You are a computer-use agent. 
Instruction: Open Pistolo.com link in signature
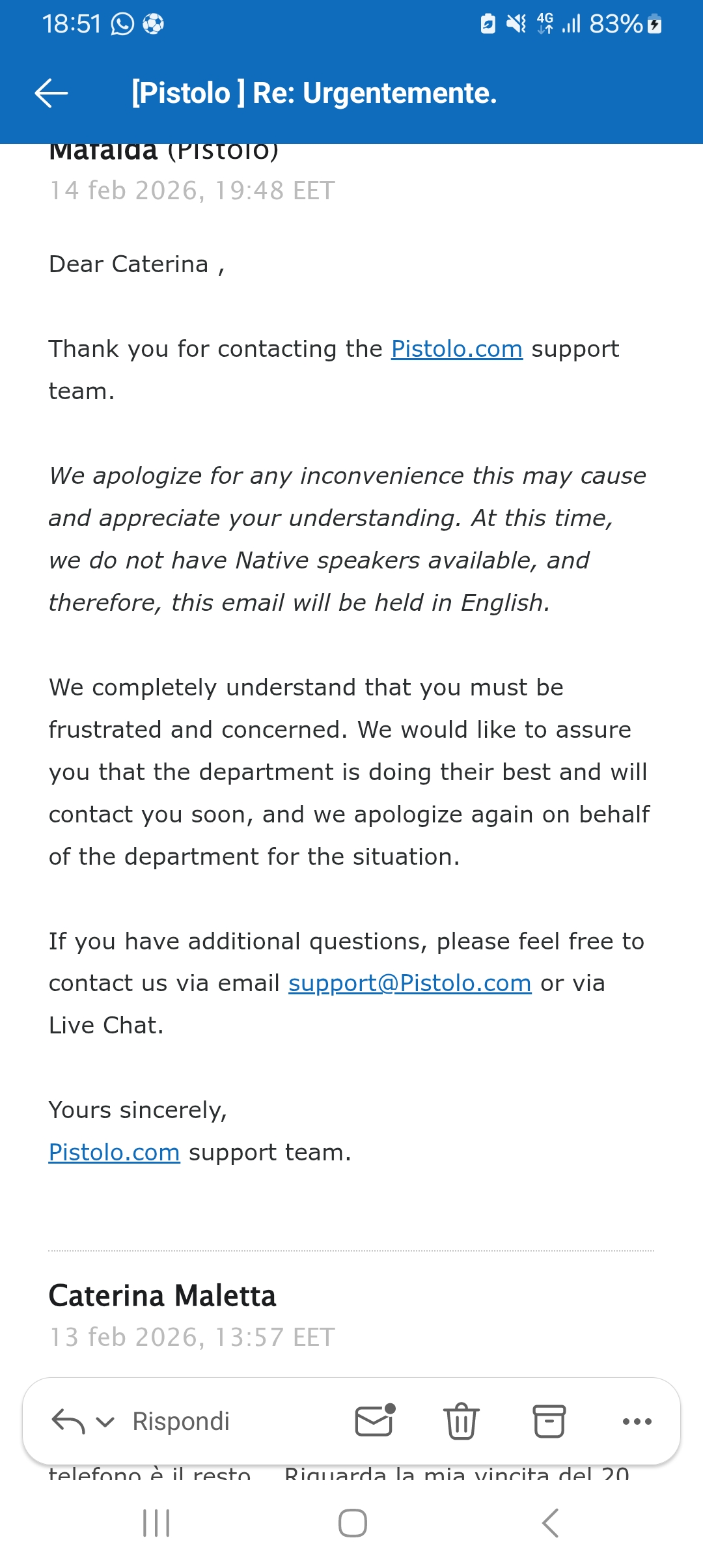(x=115, y=1153)
